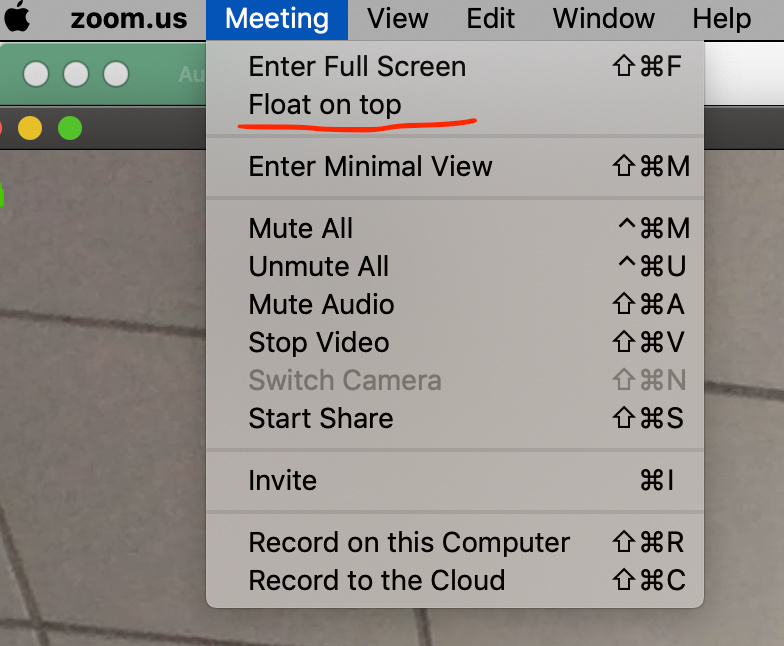784x646 pixels.
Task: Open the Edit menu
Action: tap(490, 19)
